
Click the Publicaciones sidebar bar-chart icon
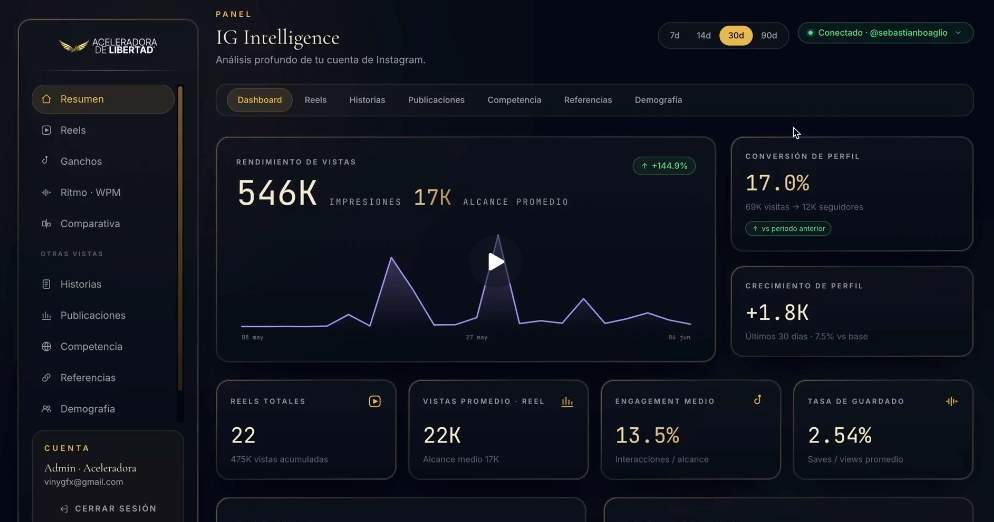pyautogui.click(x=46, y=315)
